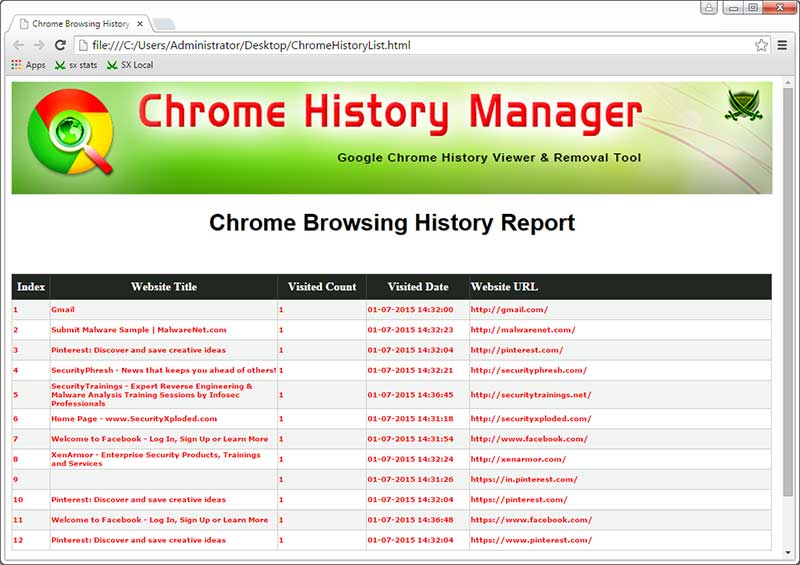Click the file path address bar

click(x=400, y=45)
